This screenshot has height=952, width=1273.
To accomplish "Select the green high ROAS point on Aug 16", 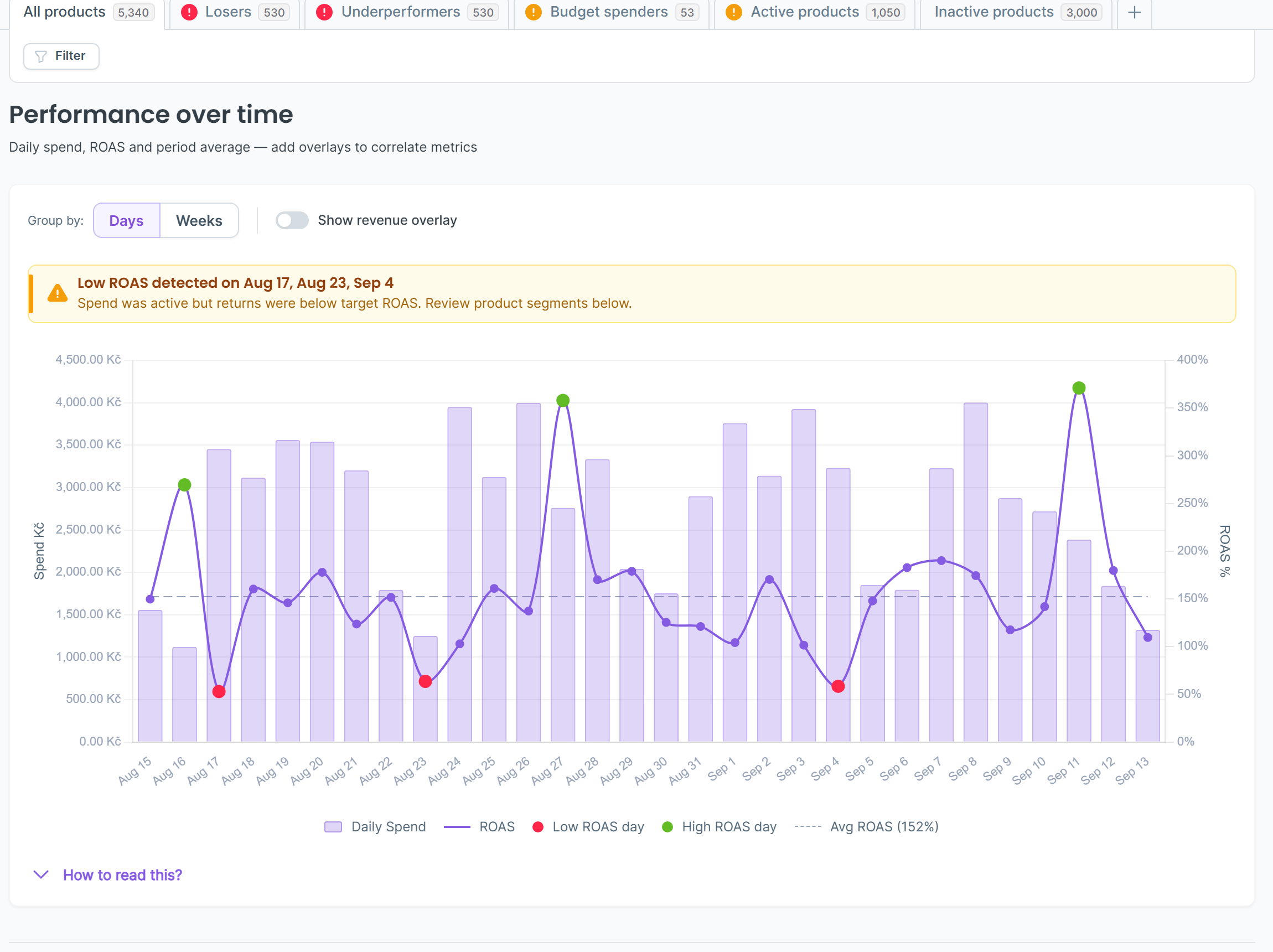I will [184, 485].
